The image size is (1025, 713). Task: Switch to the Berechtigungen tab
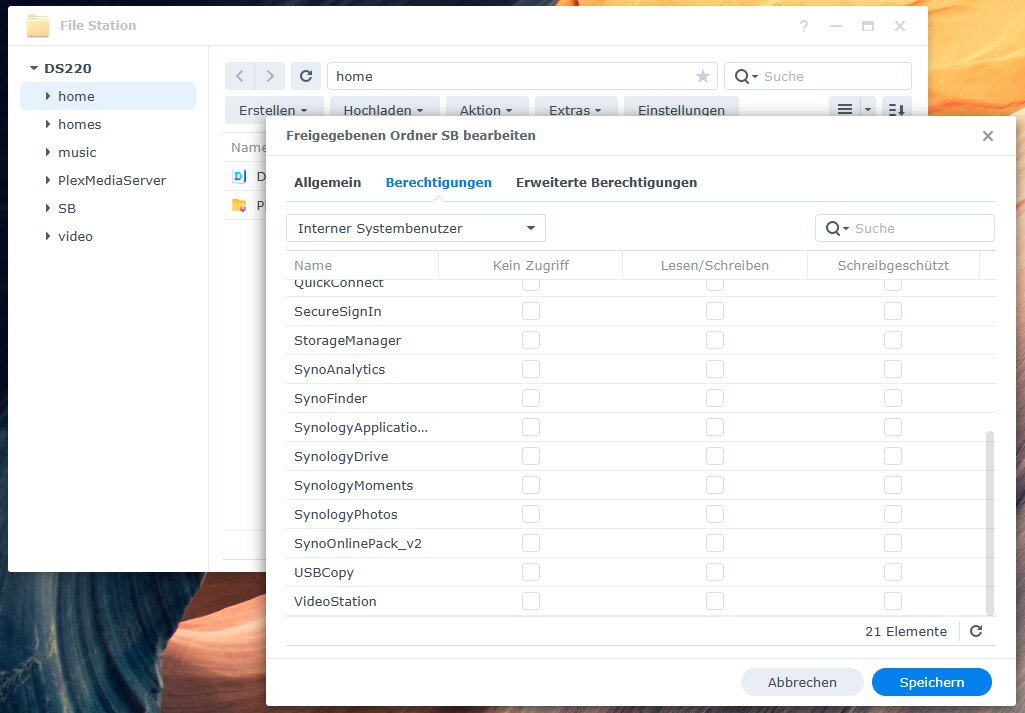(439, 182)
